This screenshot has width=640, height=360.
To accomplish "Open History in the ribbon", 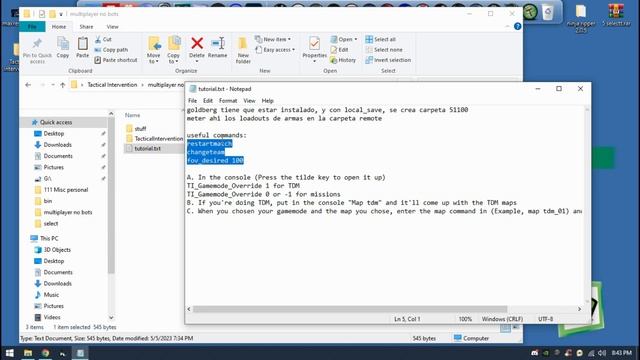I will point(343,60).
